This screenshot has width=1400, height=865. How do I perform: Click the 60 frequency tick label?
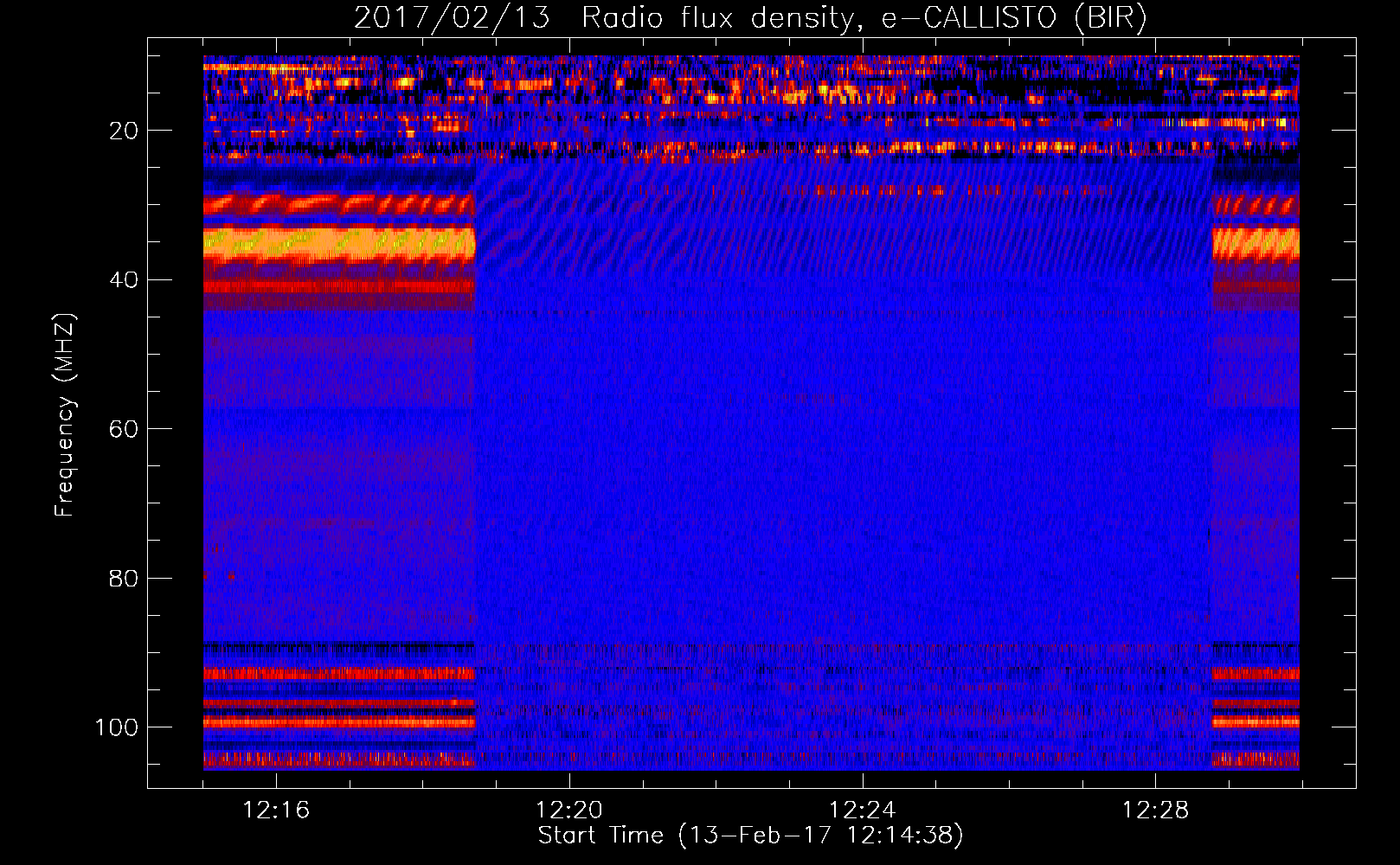click(x=124, y=429)
